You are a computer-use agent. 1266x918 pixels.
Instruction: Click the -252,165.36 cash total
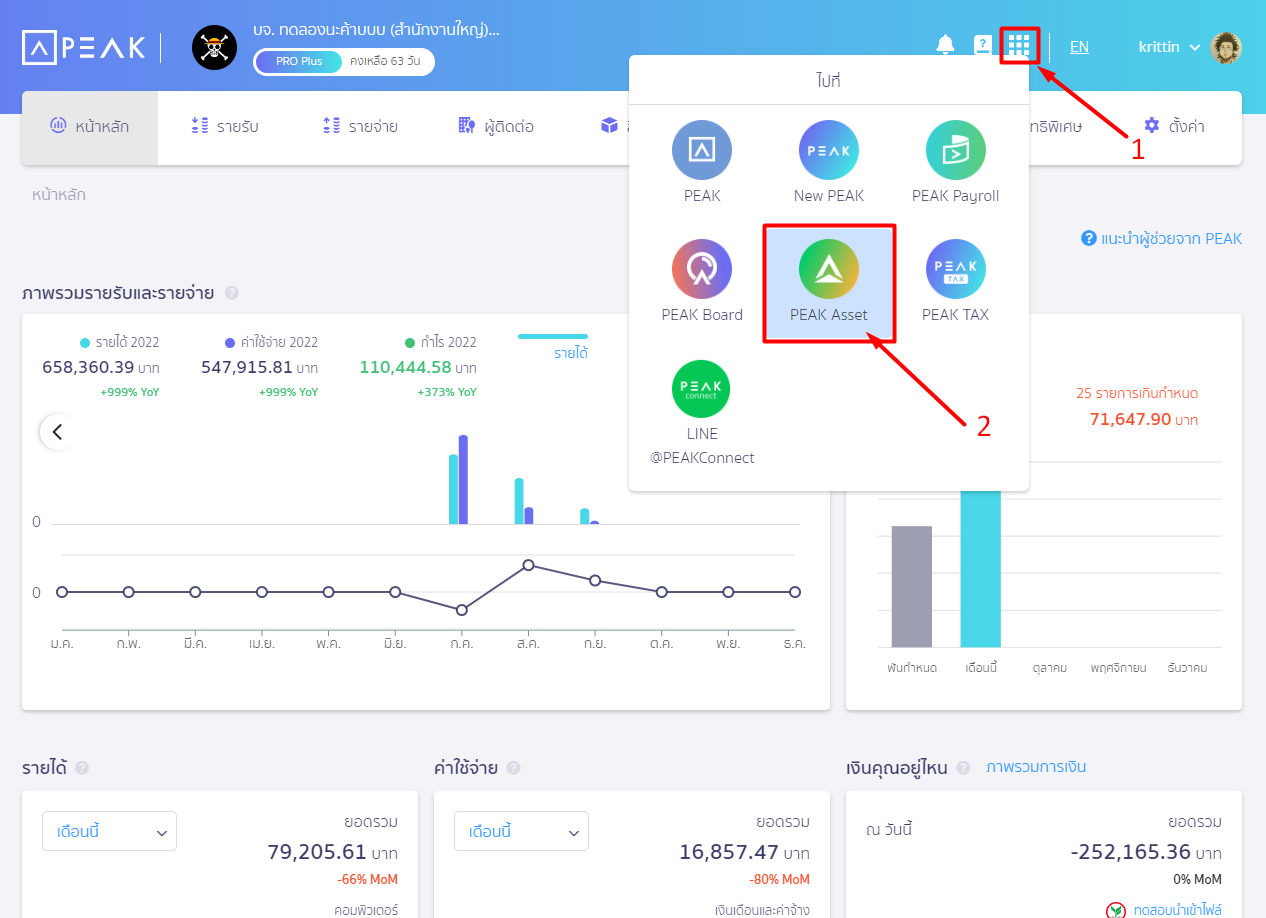(x=1130, y=852)
